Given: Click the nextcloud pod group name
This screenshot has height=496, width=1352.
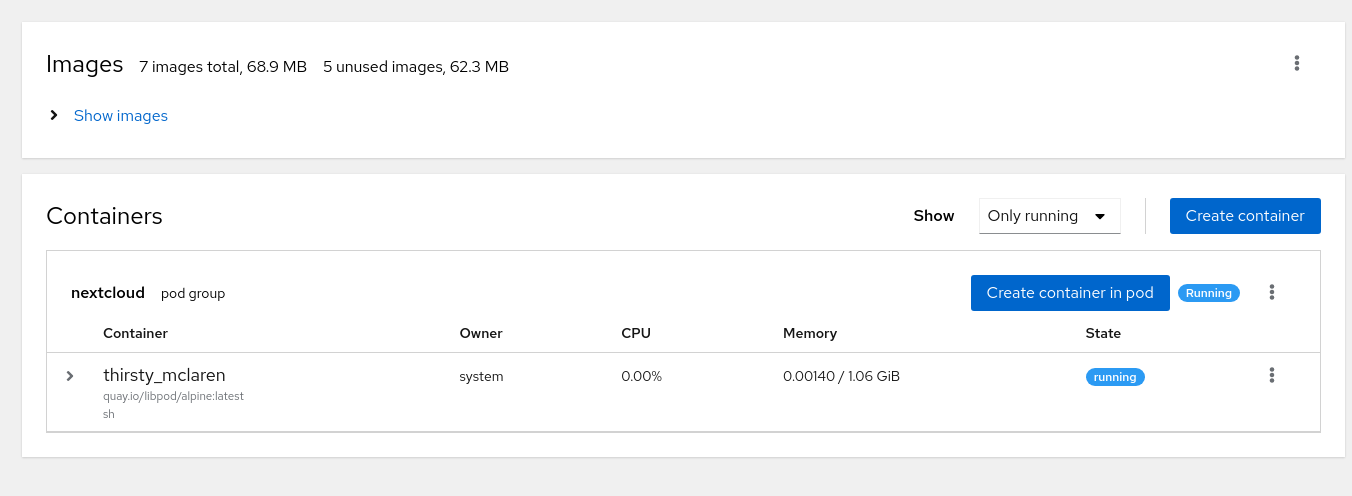Looking at the screenshot, I should pos(108,293).
